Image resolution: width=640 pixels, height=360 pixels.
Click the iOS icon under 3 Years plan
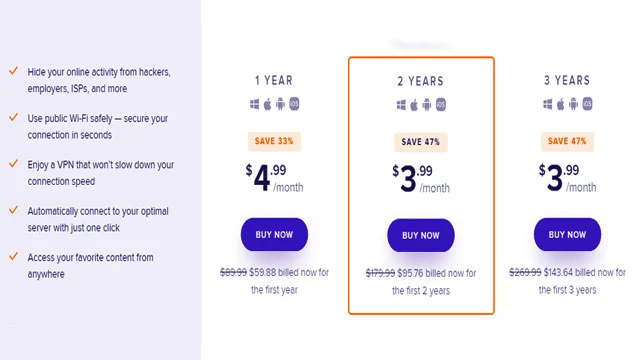click(x=587, y=104)
